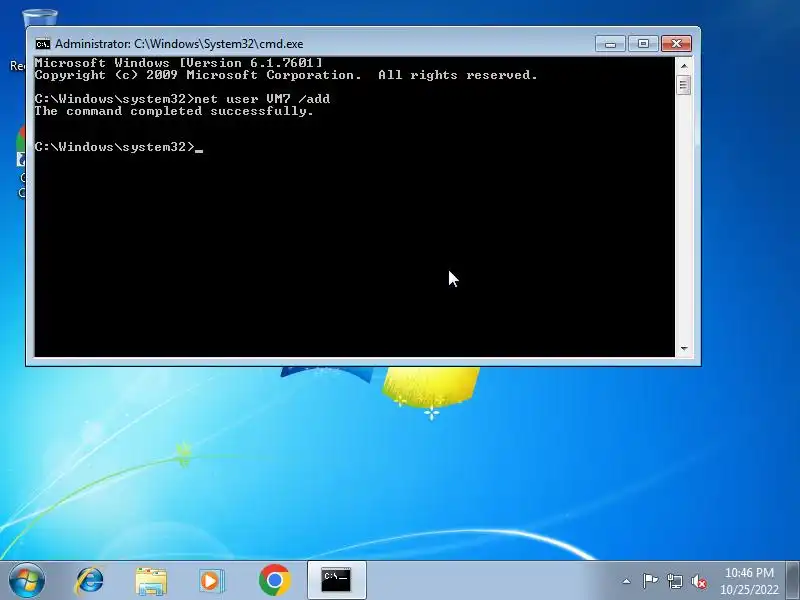Click the cmd scrollbar down arrow
Screen dimensions: 800x600
point(684,348)
